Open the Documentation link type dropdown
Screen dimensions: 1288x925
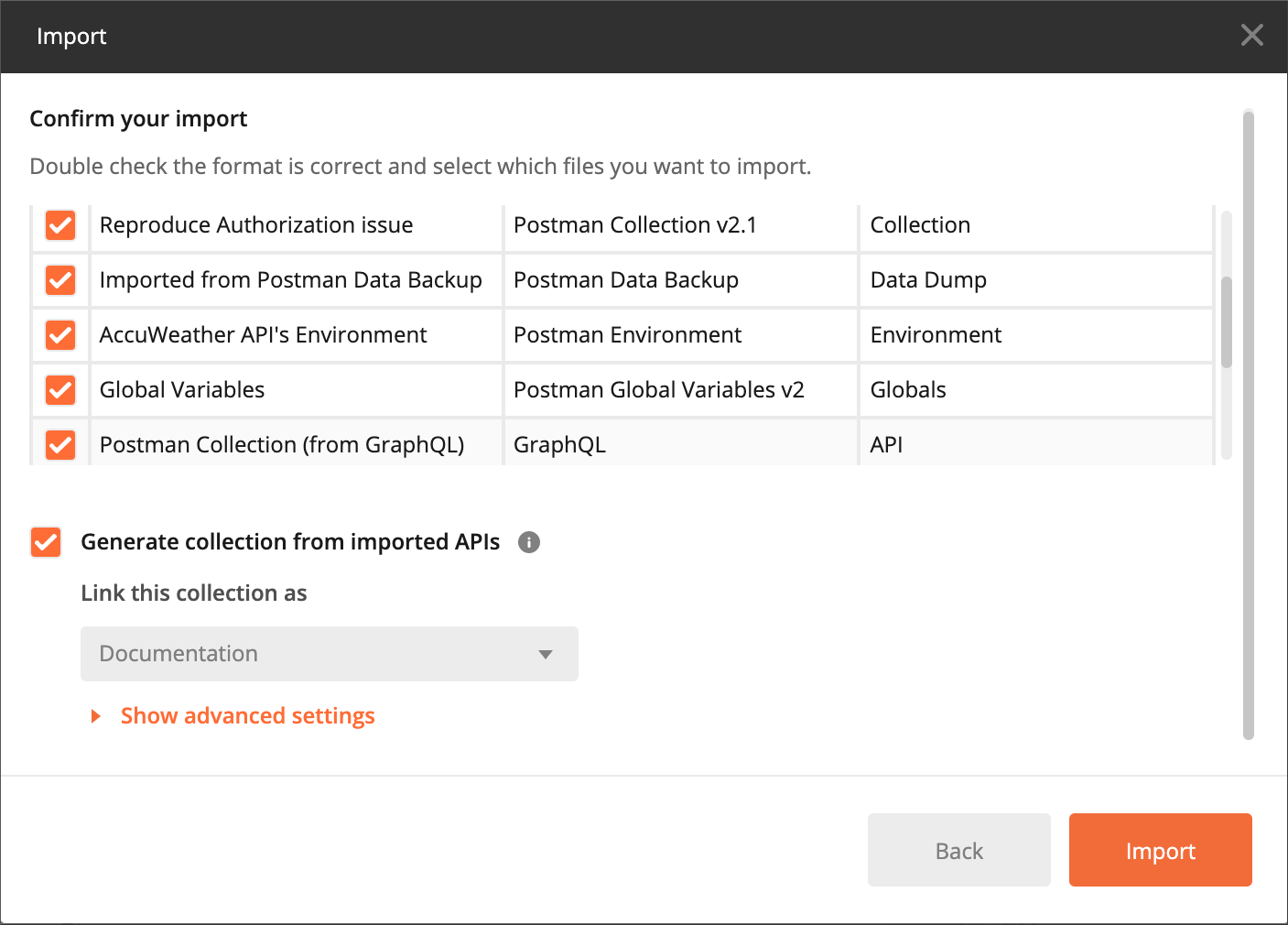click(330, 654)
